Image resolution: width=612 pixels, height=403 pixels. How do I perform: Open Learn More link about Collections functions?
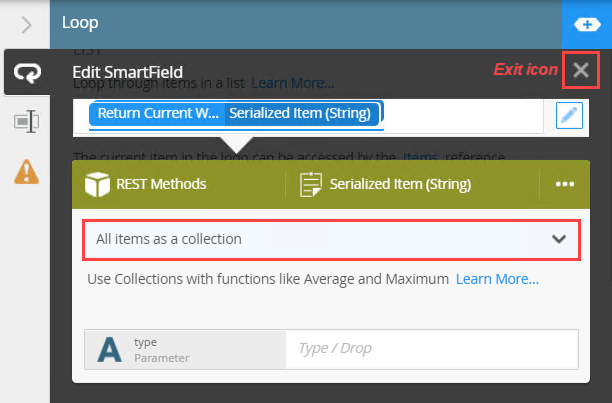(x=497, y=279)
